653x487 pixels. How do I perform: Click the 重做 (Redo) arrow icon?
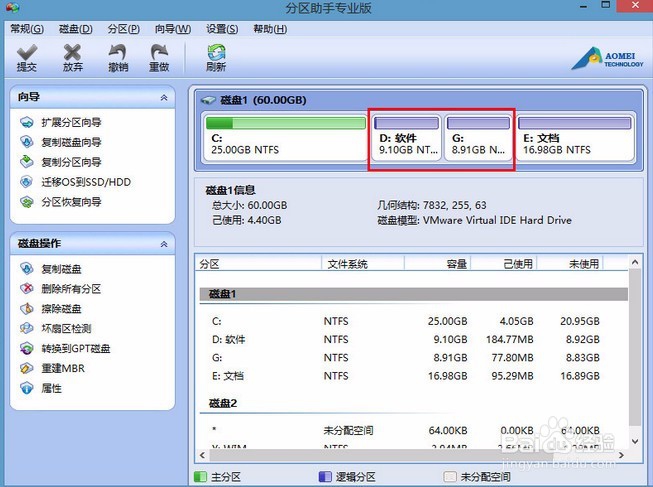point(159,52)
